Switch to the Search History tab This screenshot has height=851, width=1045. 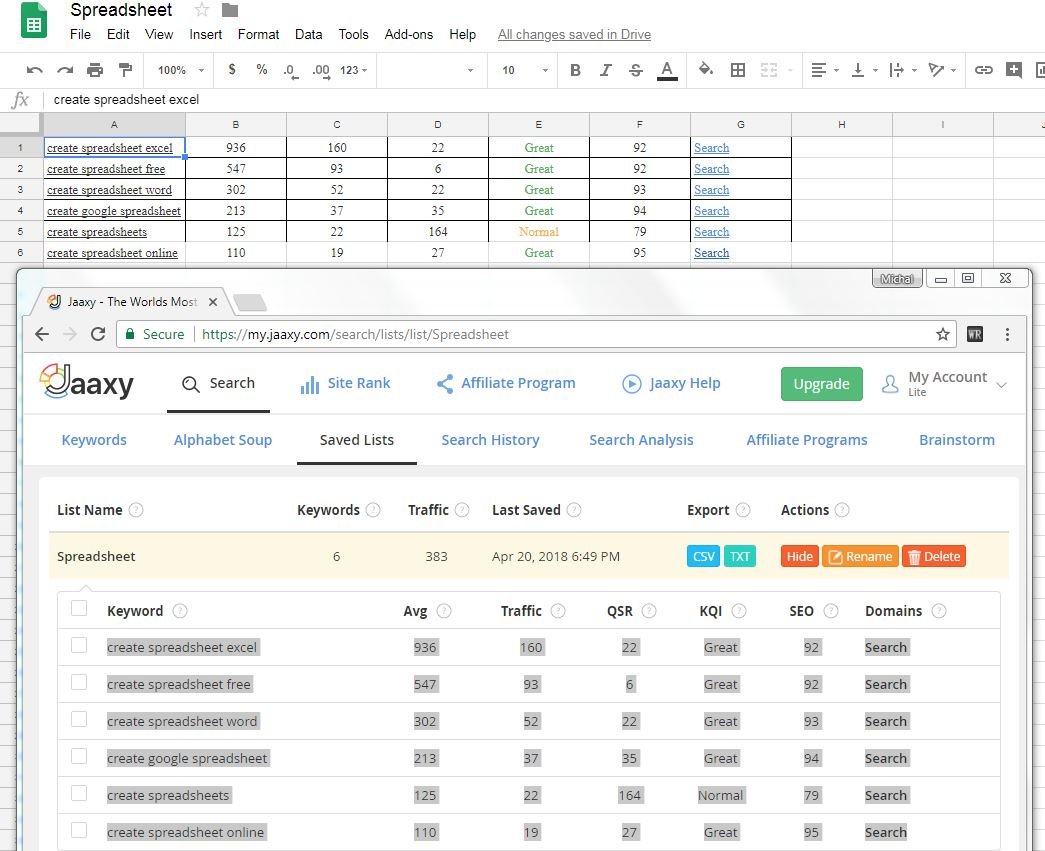490,440
